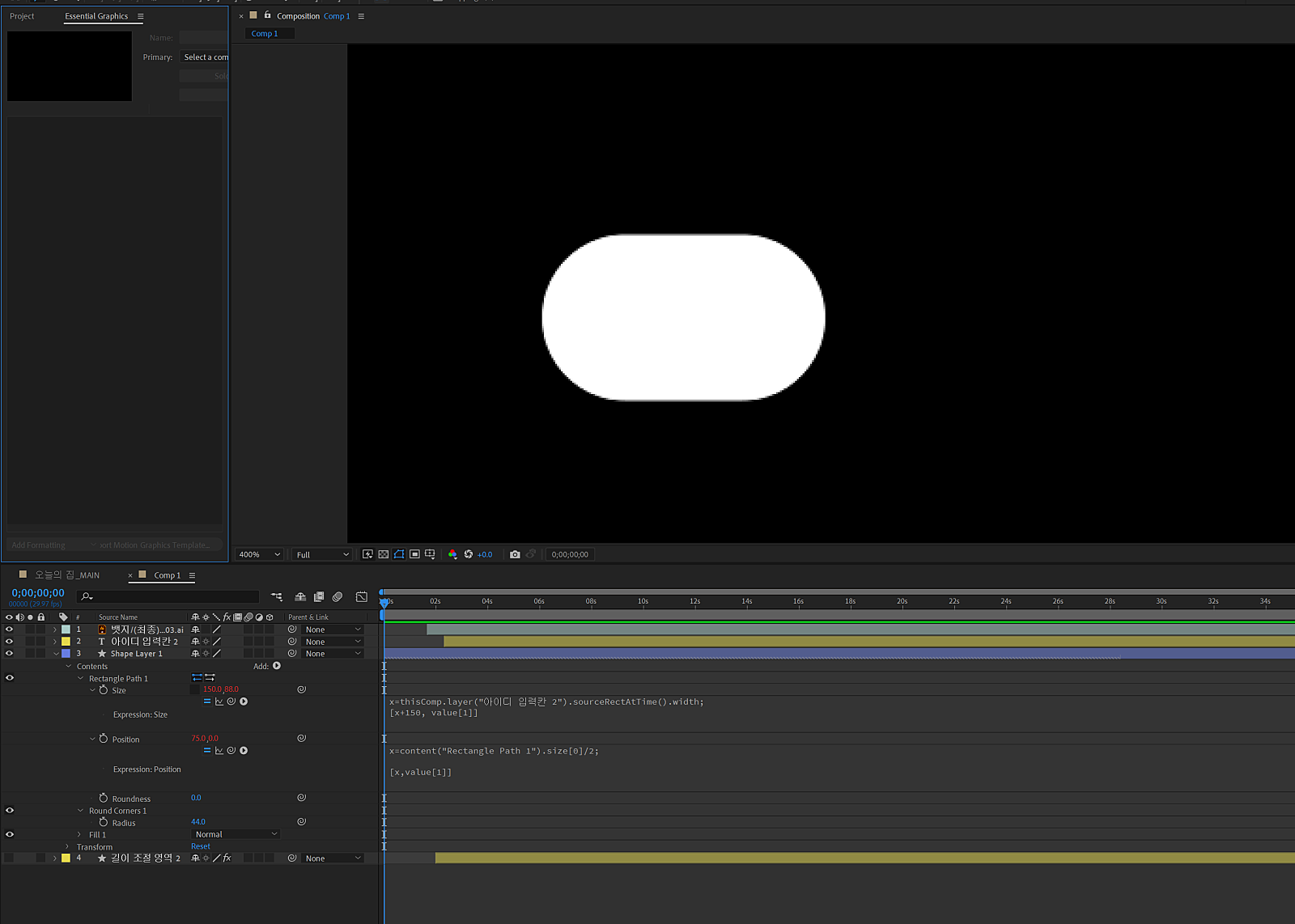Toggle the transparency grid in the viewer

coord(384,554)
